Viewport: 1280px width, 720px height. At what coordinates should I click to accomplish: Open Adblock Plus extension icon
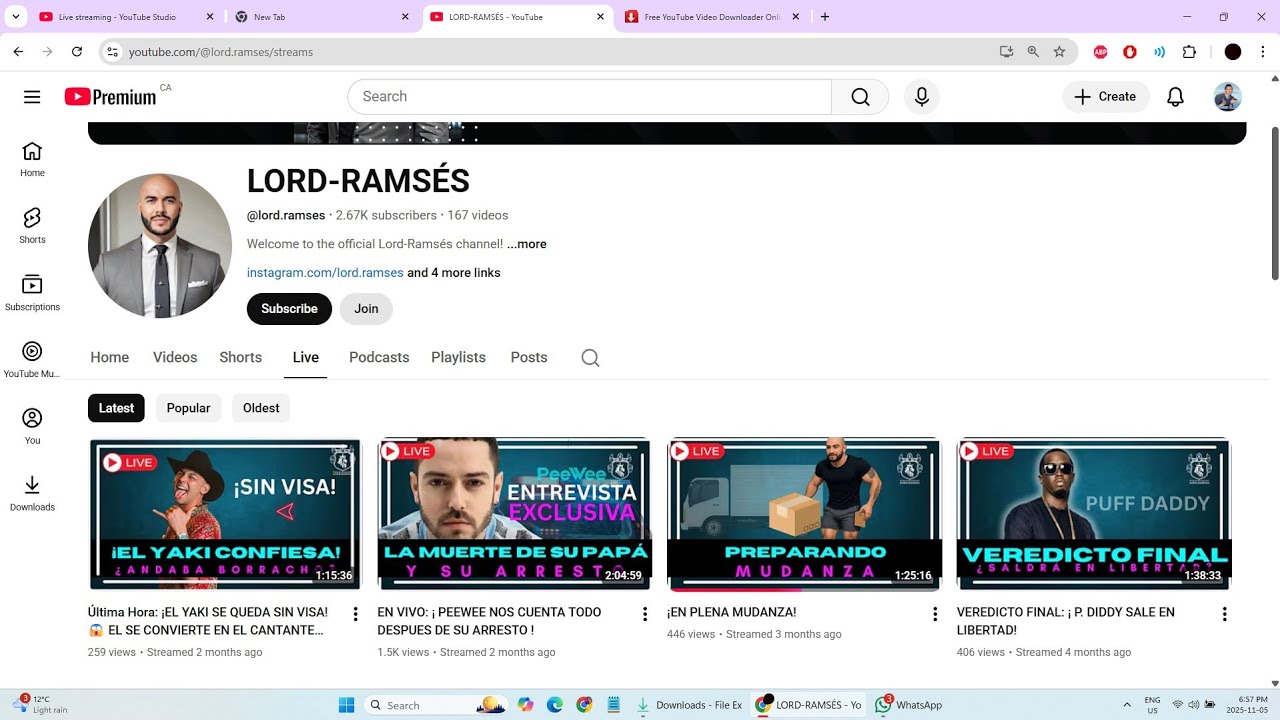coord(1101,52)
